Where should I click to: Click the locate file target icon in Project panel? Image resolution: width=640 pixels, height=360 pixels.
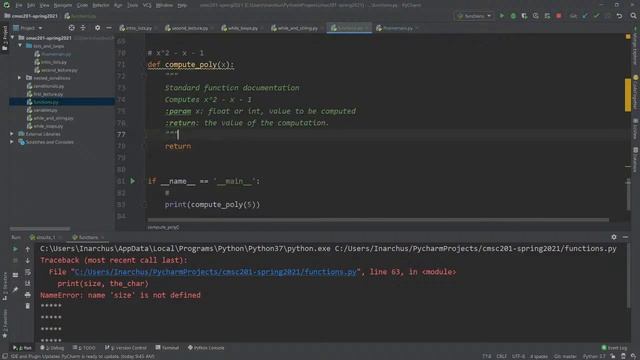pyautogui.click(x=71, y=28)
